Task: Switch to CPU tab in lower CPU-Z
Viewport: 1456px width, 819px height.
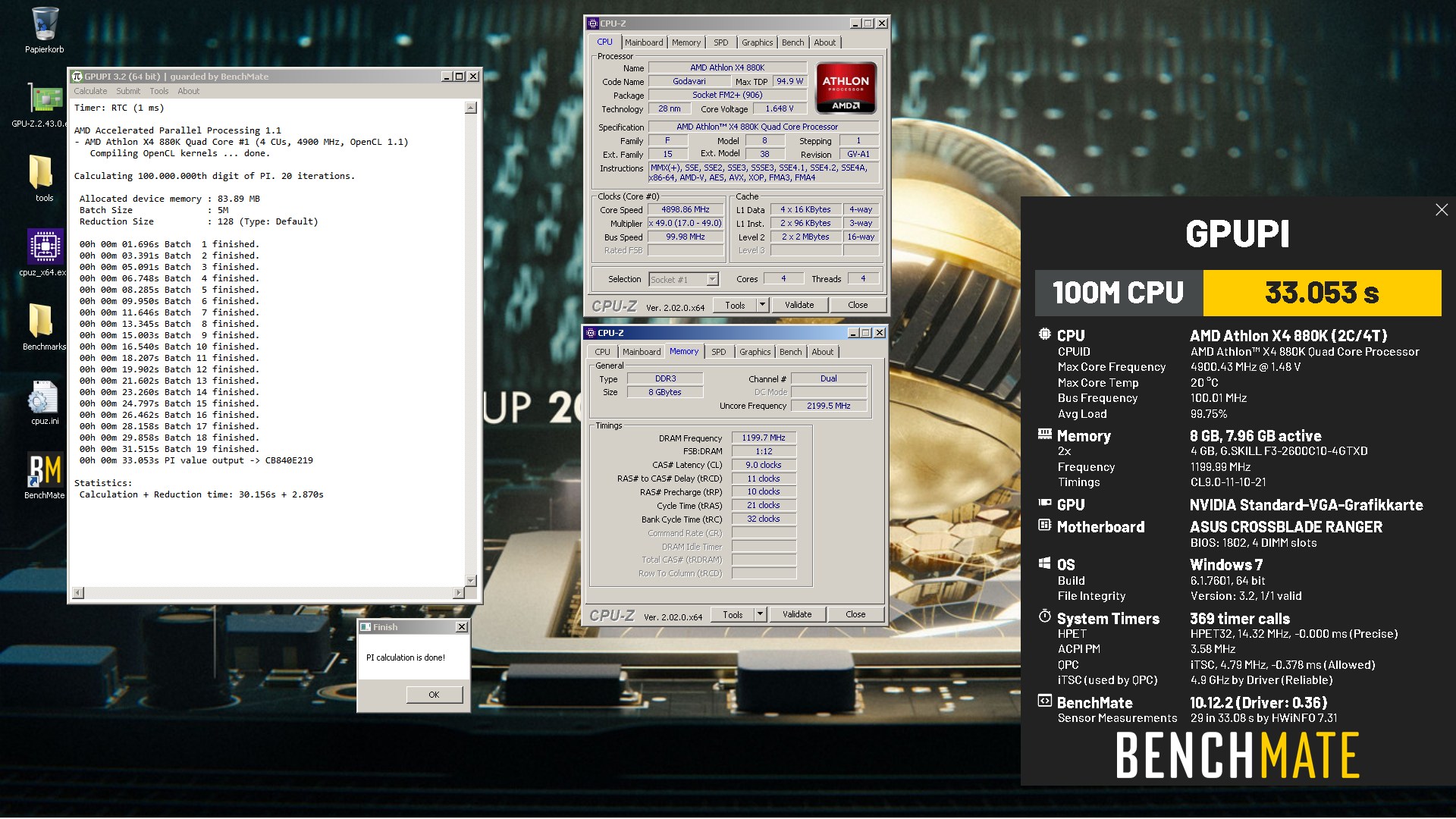Action: coord(603,352)
